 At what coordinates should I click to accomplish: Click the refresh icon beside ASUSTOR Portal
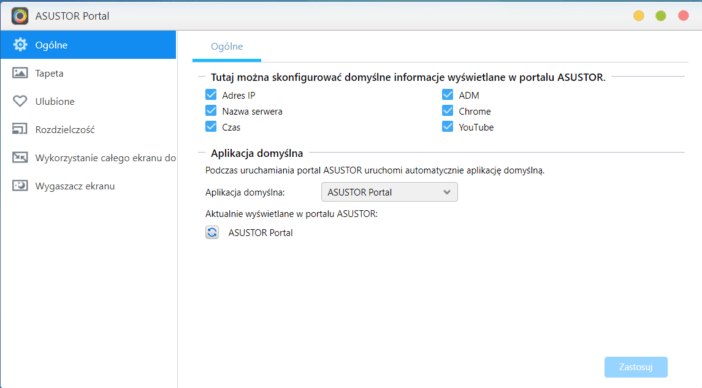[x=212, y=233]
